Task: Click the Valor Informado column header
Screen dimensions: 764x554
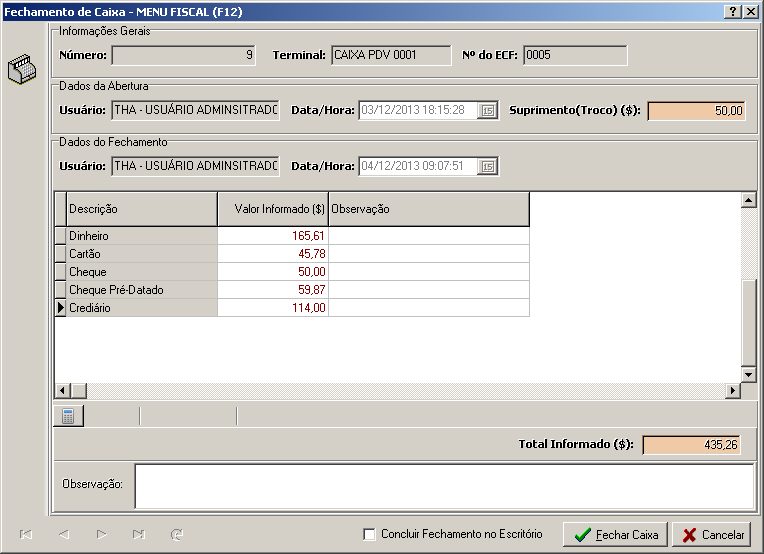Action: click(x=272, y=210)
